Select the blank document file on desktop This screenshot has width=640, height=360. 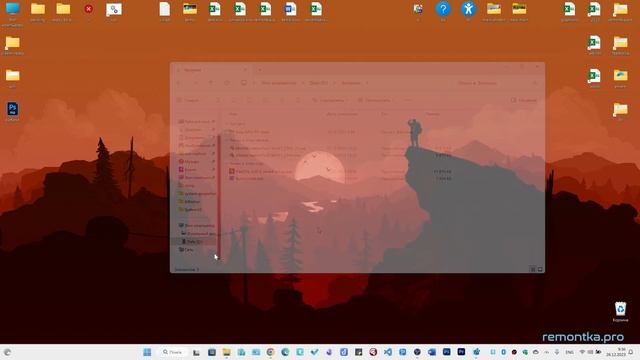tap(164, 9)
